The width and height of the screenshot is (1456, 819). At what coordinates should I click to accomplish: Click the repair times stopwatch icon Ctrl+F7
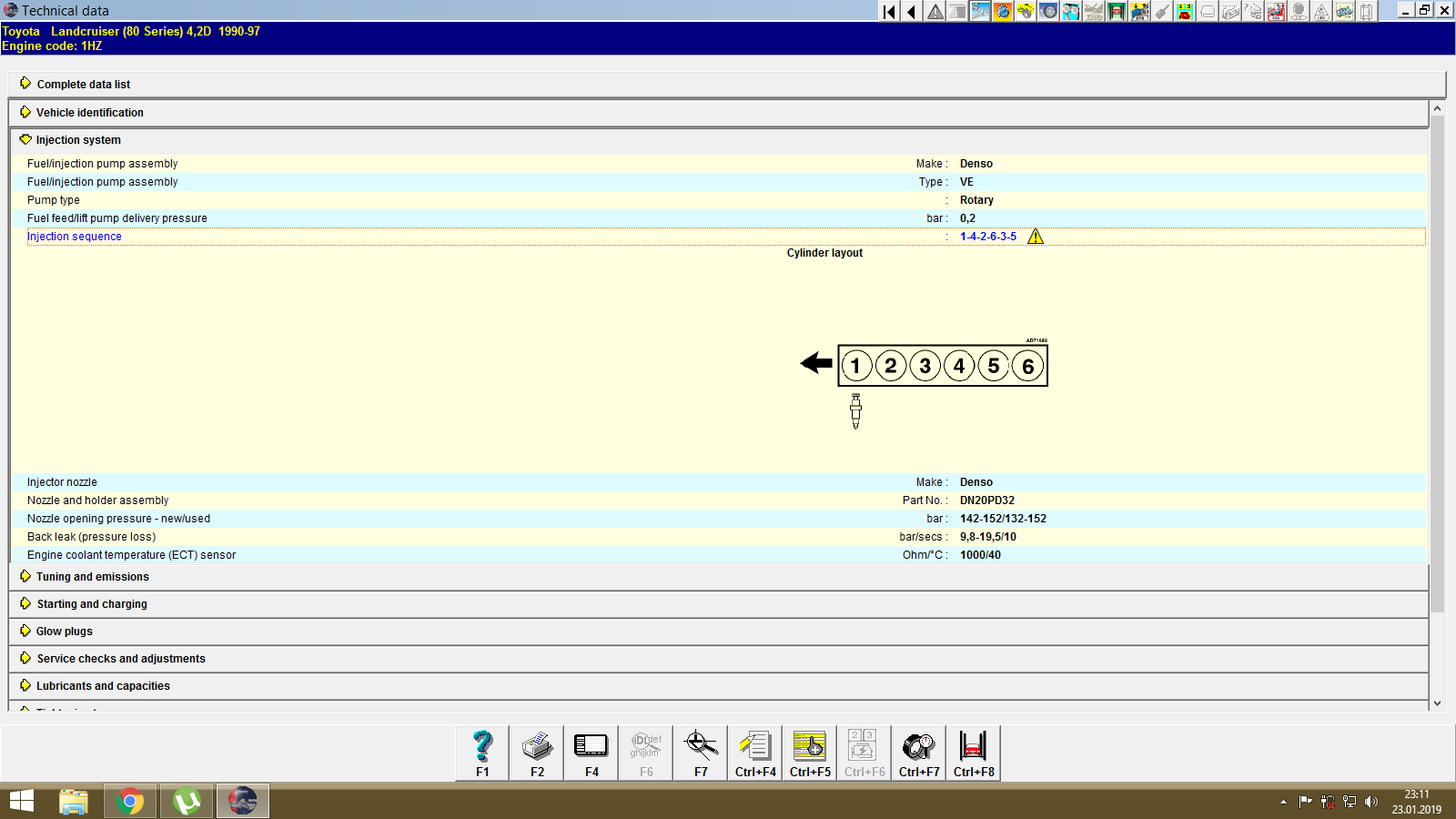tap(918, 753)
